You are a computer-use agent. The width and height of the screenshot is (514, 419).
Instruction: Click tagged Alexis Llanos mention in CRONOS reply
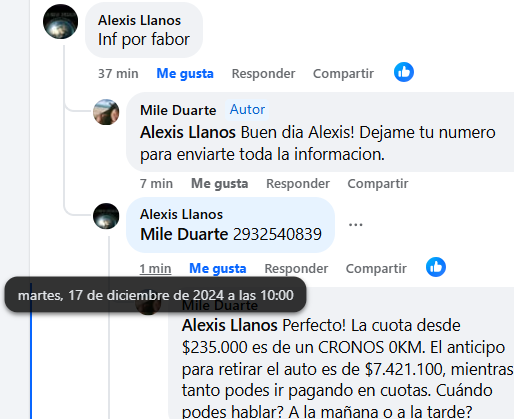[x=229, y=325]
